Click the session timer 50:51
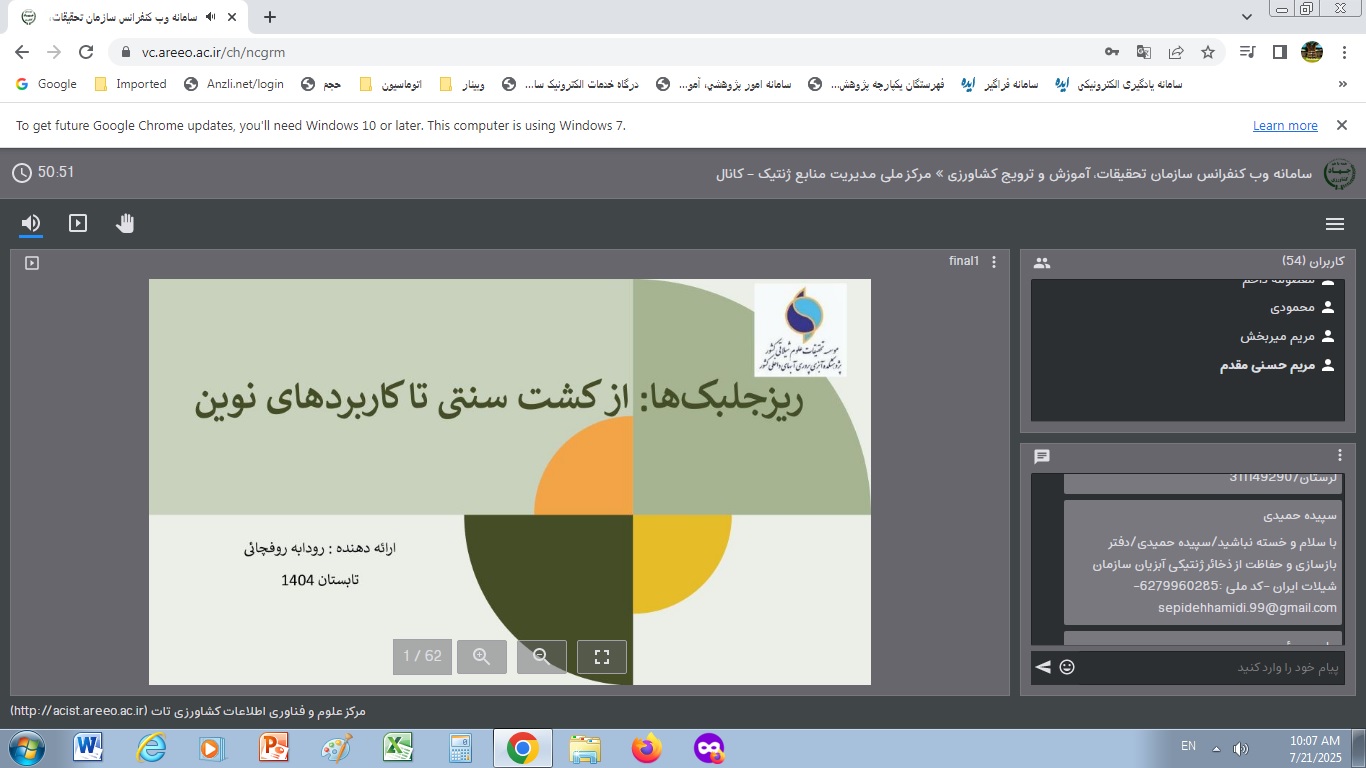1366x768 pixels. click(44, 172)
